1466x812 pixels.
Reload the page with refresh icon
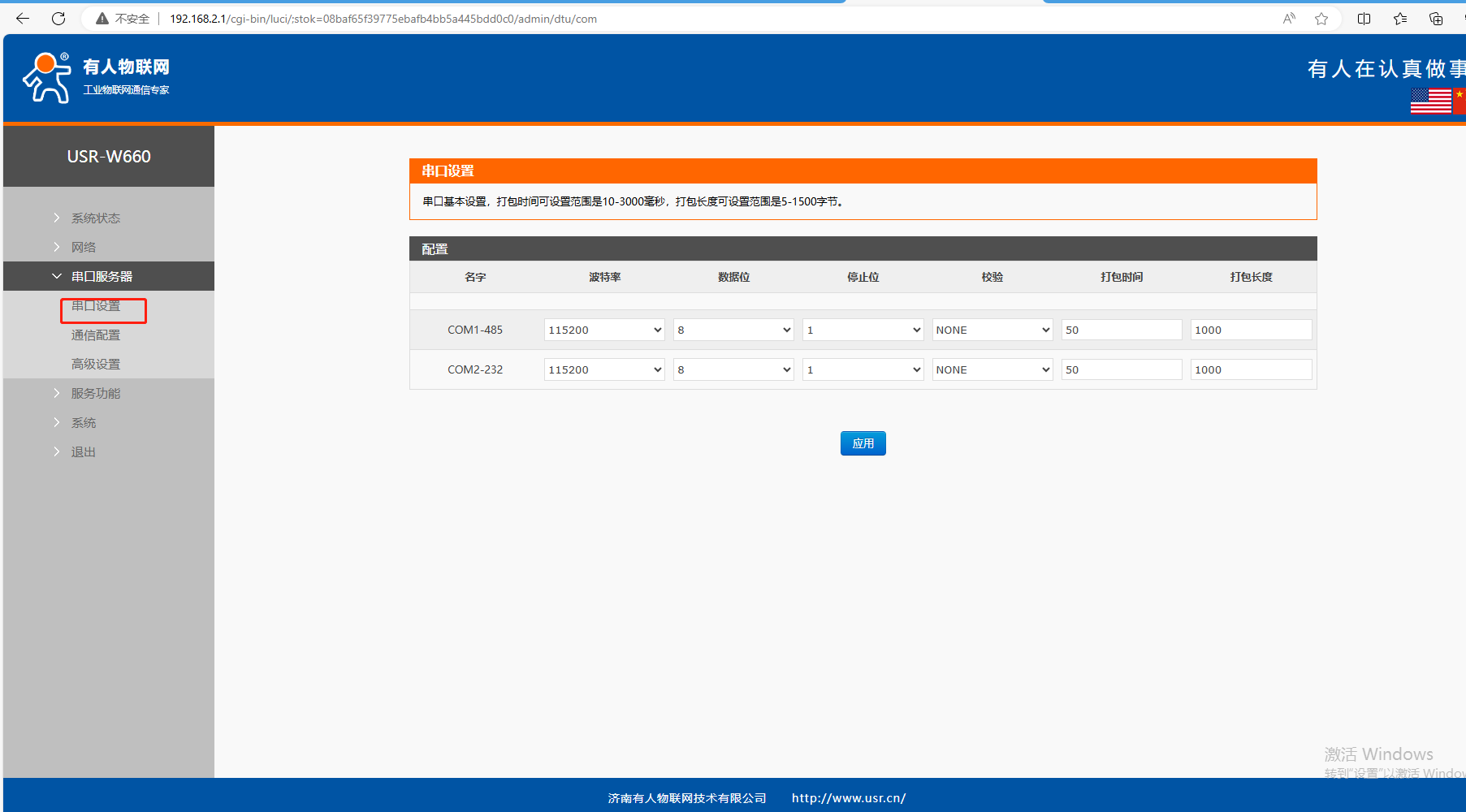tap(58, 19)
